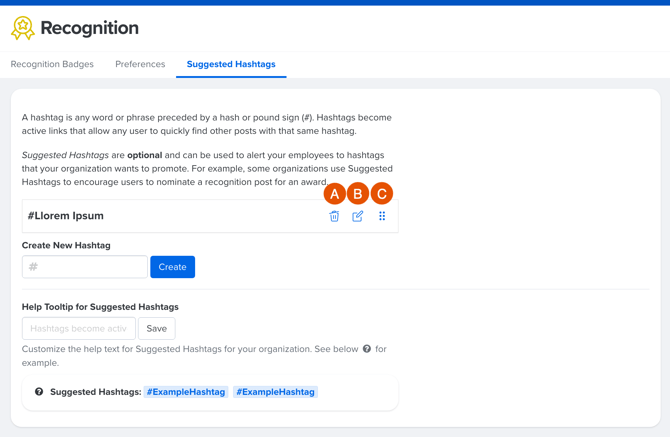Click the help icon after "See below"
The height and width of the screenshot is (437, 670).
tap(367, 349)
